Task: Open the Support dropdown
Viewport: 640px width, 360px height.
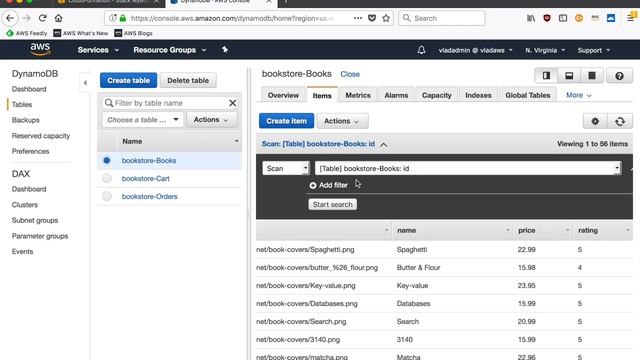Action: 594,50
